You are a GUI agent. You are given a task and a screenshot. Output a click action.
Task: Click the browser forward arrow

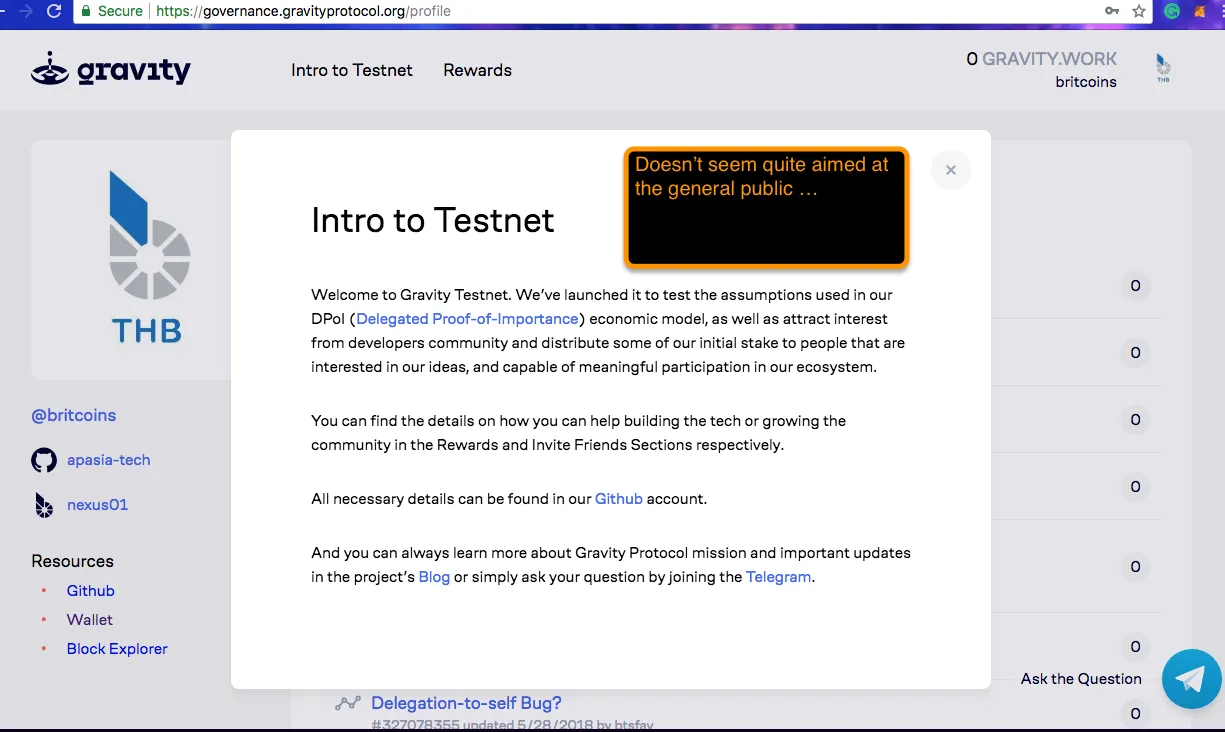[x=25, y=11]
